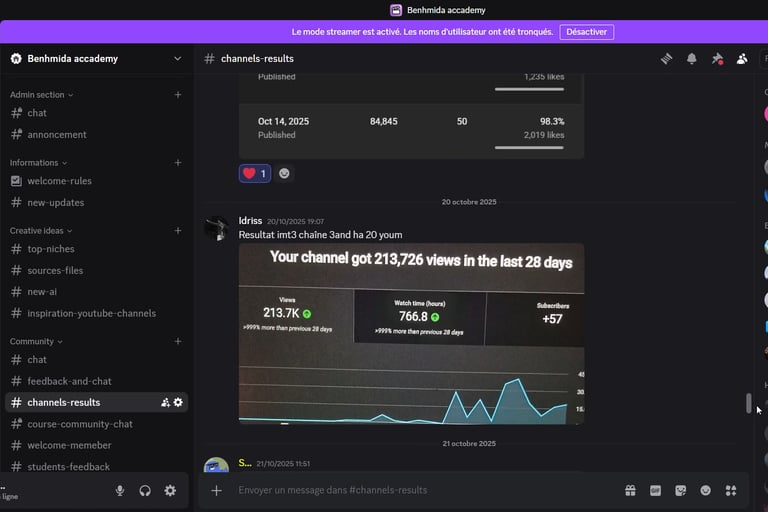768x512 pixels.
Task: Open notification settings bell icon
Action: 692,59
